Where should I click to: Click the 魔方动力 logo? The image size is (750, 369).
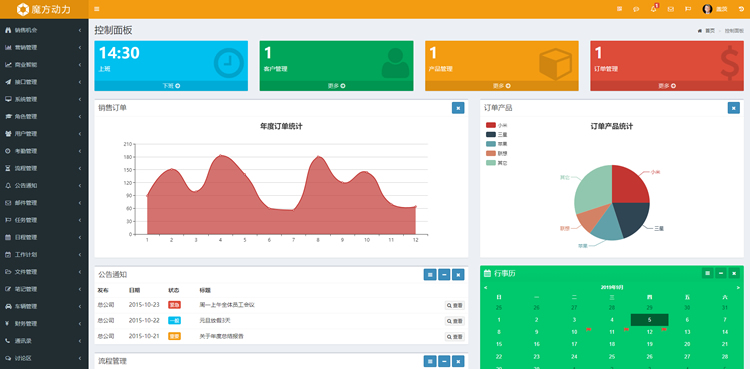pyautogui.click(x=44, y=9)
